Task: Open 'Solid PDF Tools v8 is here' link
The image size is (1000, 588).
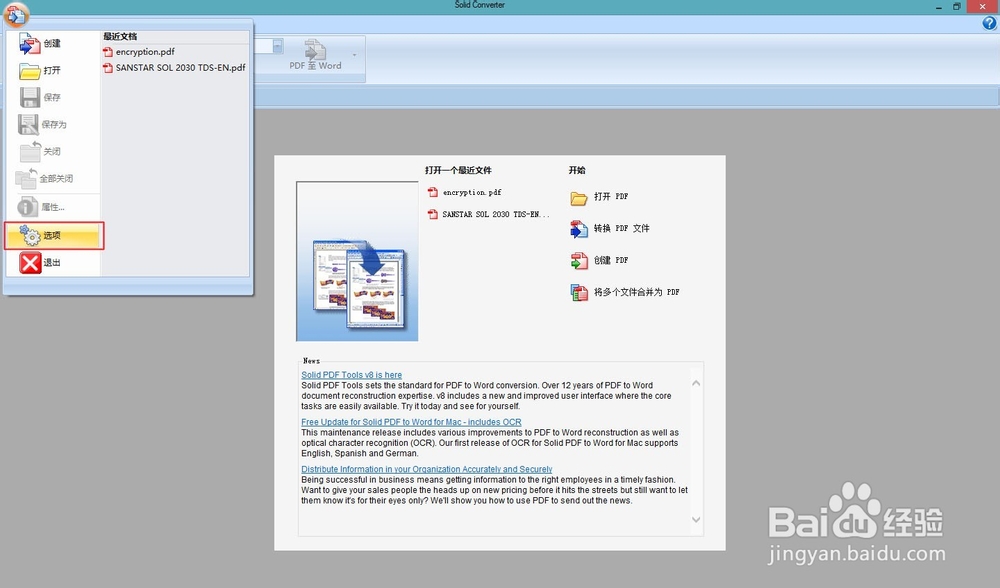Action: (x=351, y=375)
